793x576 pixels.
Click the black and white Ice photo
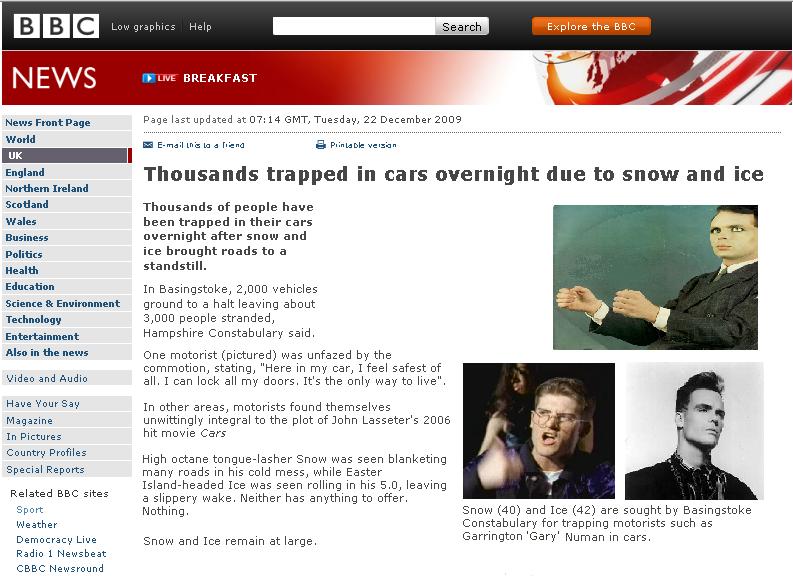click(x=694, y=431)
